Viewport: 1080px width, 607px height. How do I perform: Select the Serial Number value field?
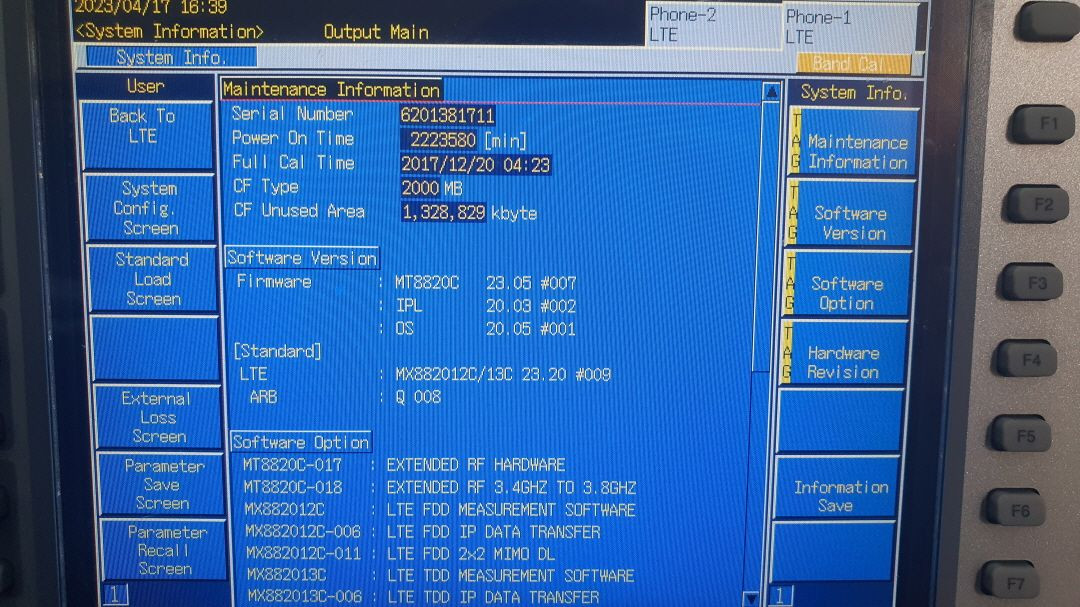[448, 114]
